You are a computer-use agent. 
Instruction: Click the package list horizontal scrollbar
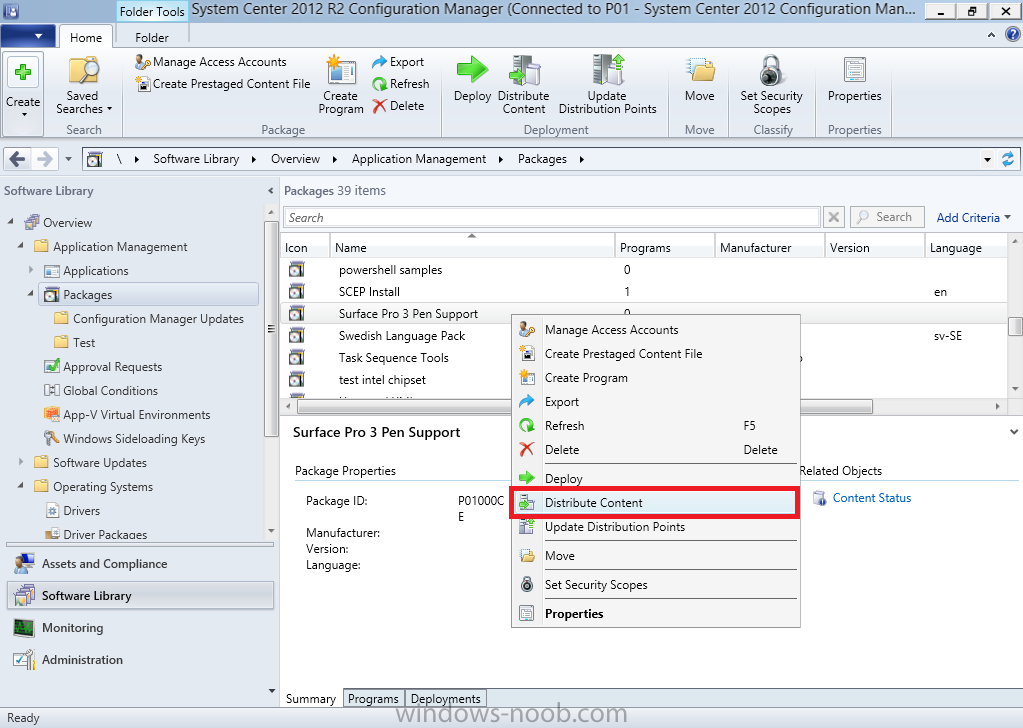584,406
